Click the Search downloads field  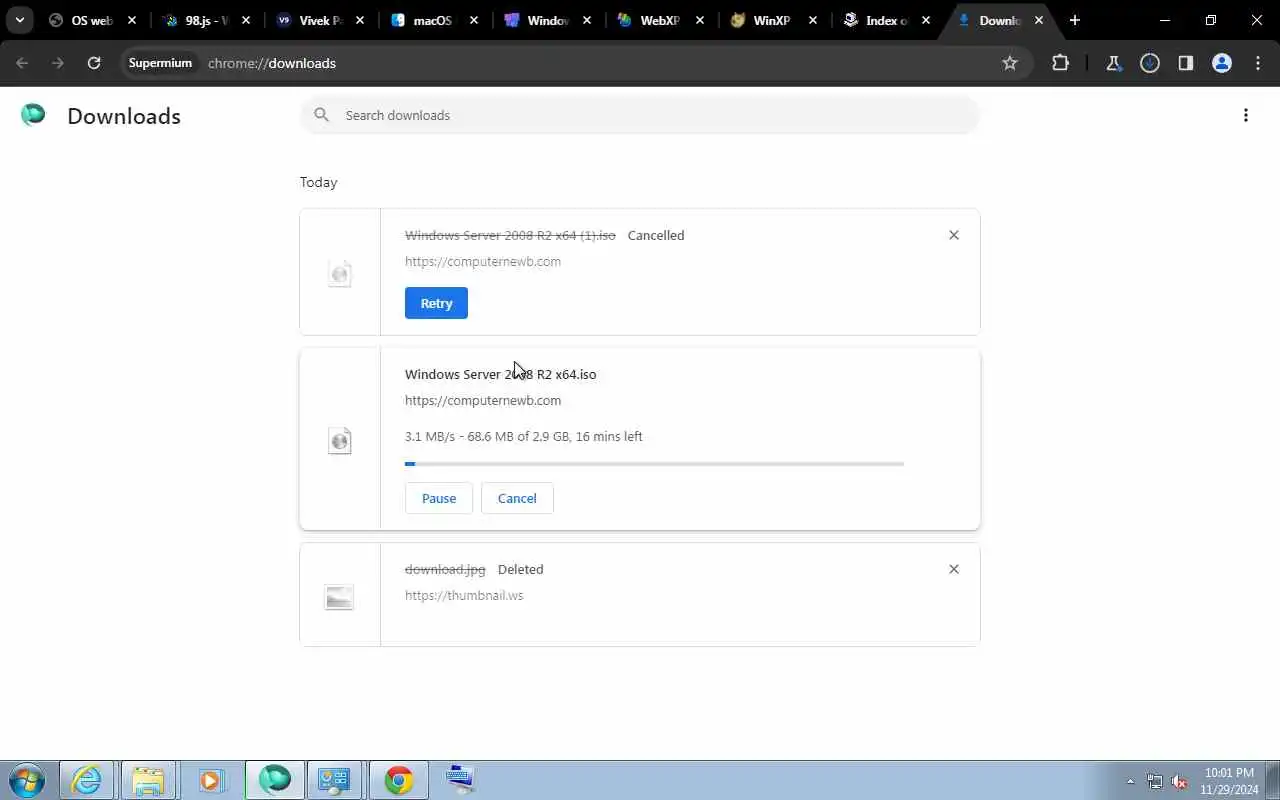[640, 115]
